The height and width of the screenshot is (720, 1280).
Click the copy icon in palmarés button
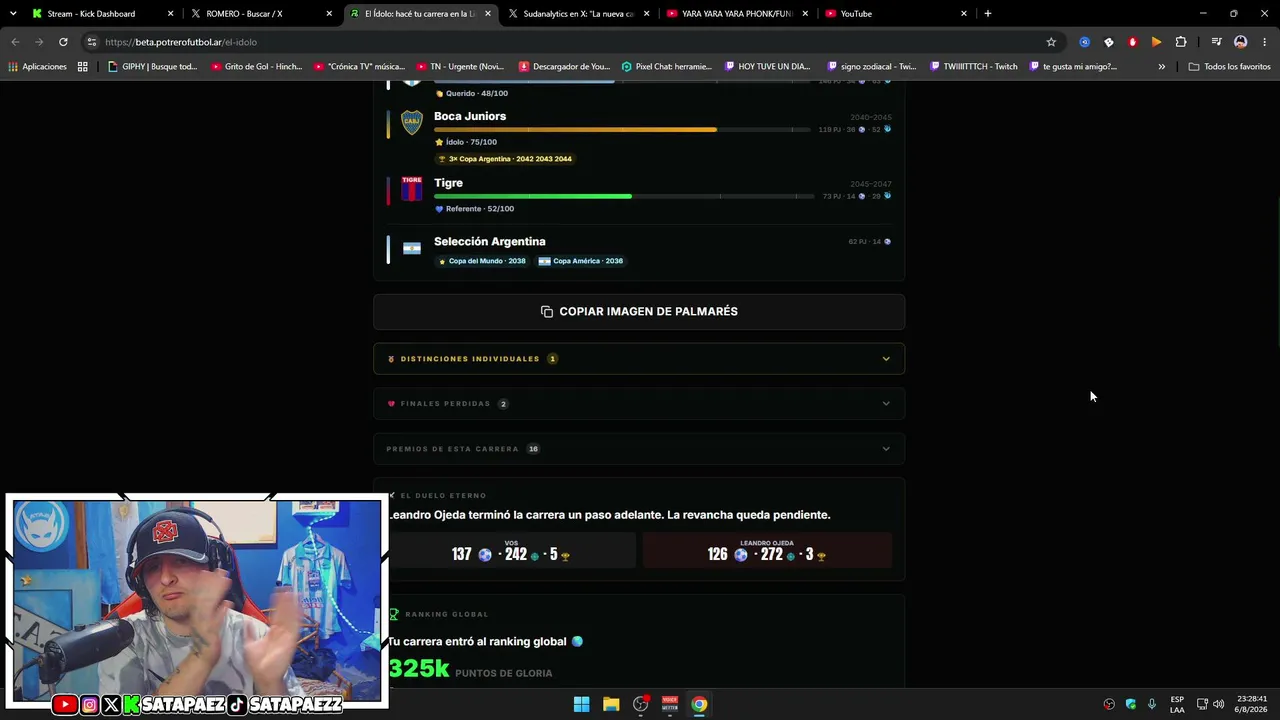547,312
